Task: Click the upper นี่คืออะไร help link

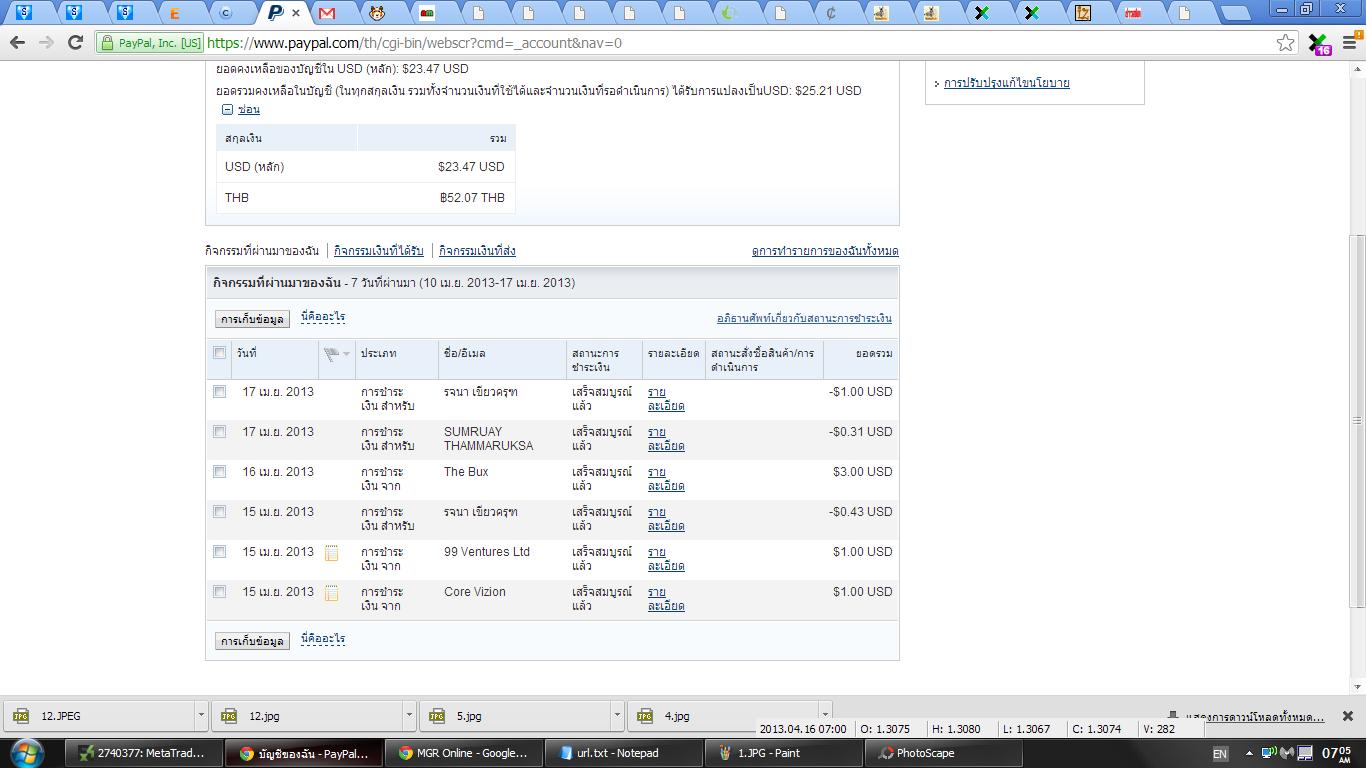Action: pos(323,317)
